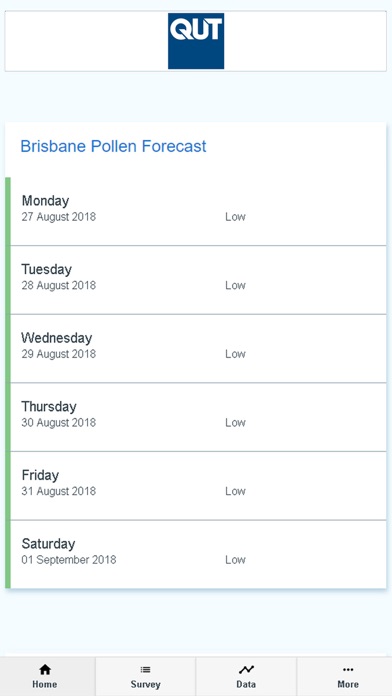Click the Low level for Friday
Viewport: 392px width, 696px height.
click(235, 491)
